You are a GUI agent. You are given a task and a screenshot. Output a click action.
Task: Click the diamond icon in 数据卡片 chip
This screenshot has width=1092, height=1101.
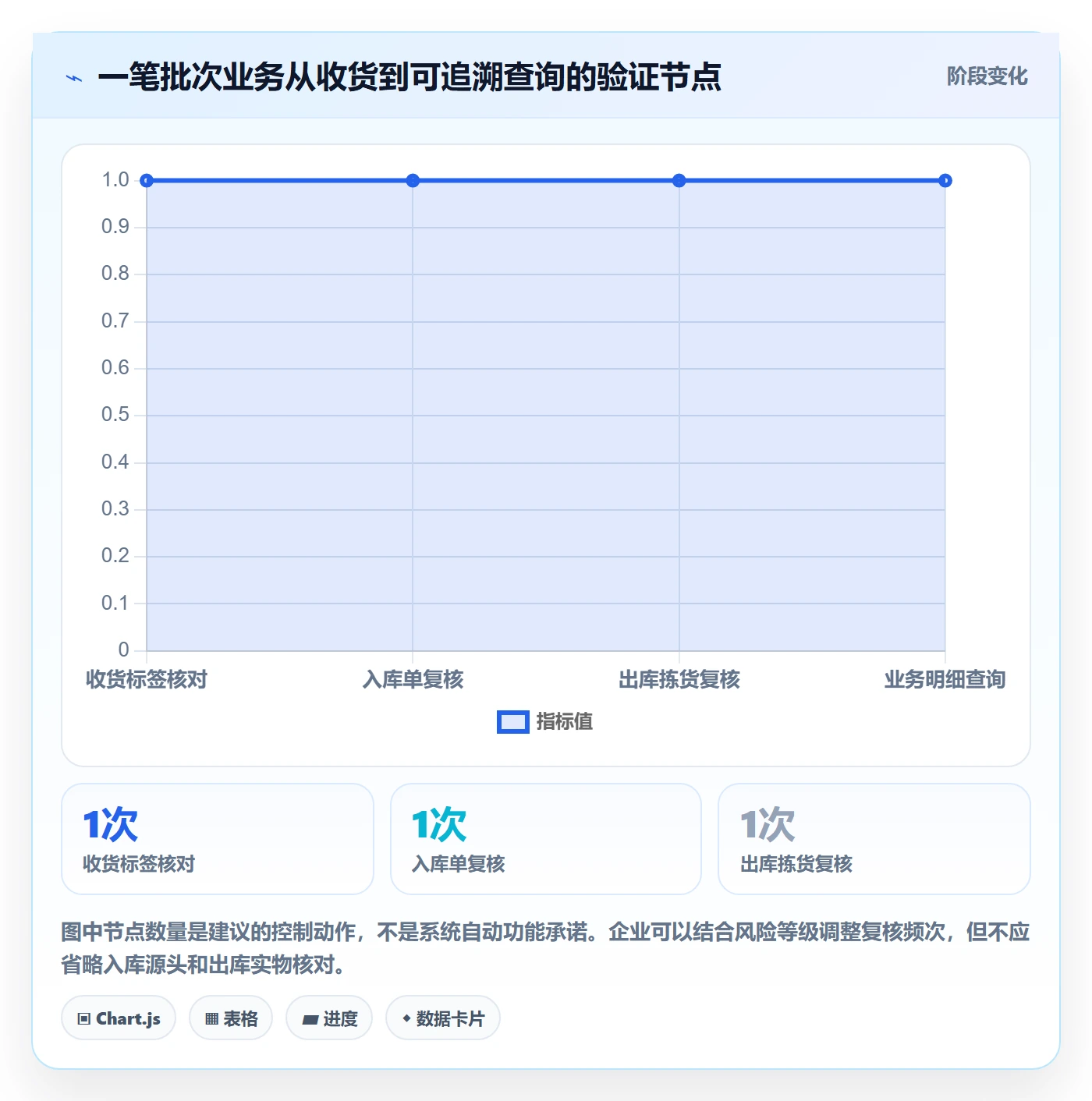pos(406,1018)
